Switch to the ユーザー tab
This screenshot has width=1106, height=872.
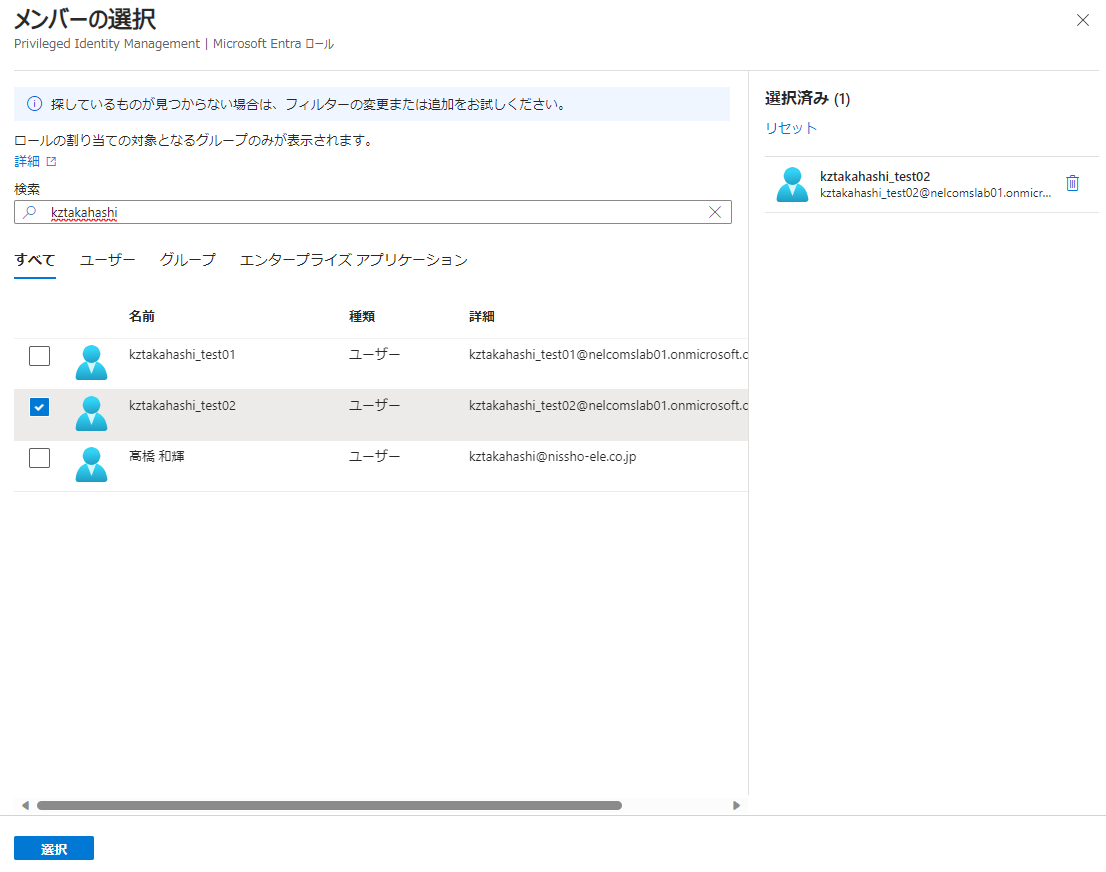click(x=107, y=260)
